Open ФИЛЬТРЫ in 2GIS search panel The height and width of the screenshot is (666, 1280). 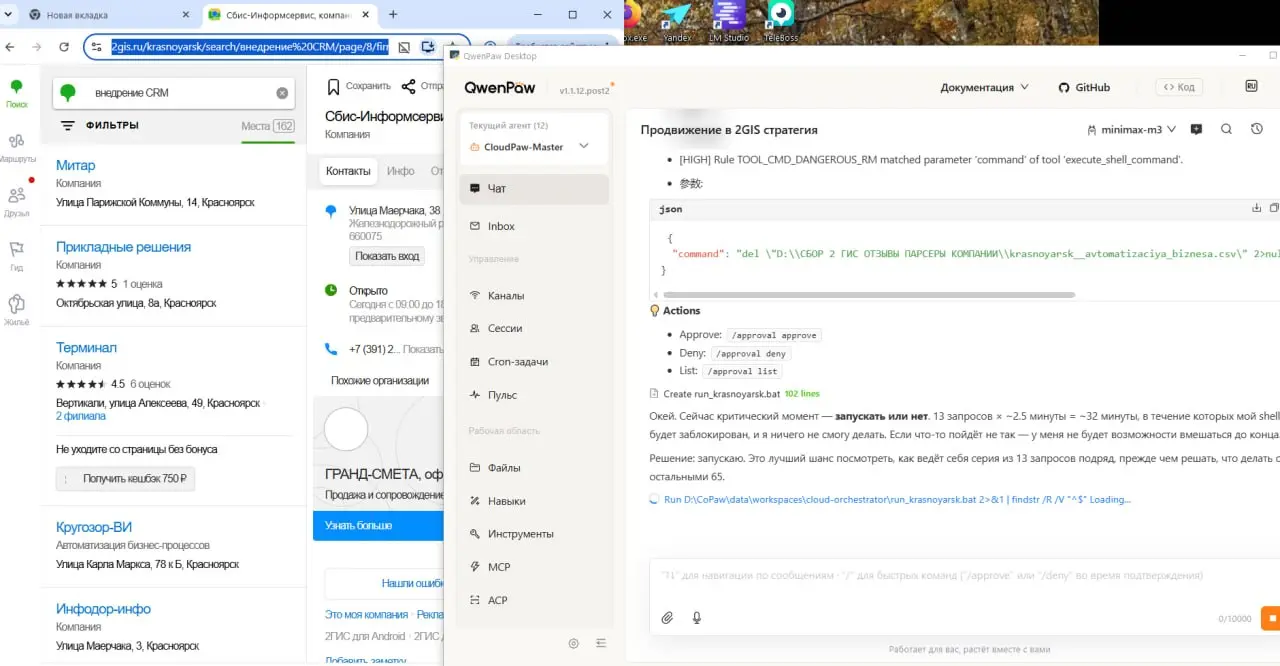point(100,126)
